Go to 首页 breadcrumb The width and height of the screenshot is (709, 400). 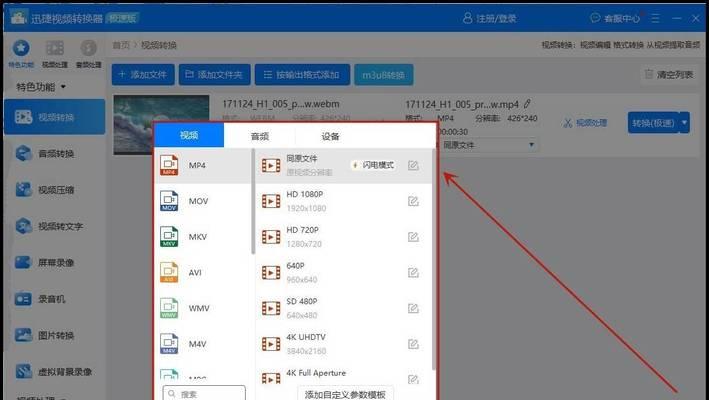click(x=121, y=45)
